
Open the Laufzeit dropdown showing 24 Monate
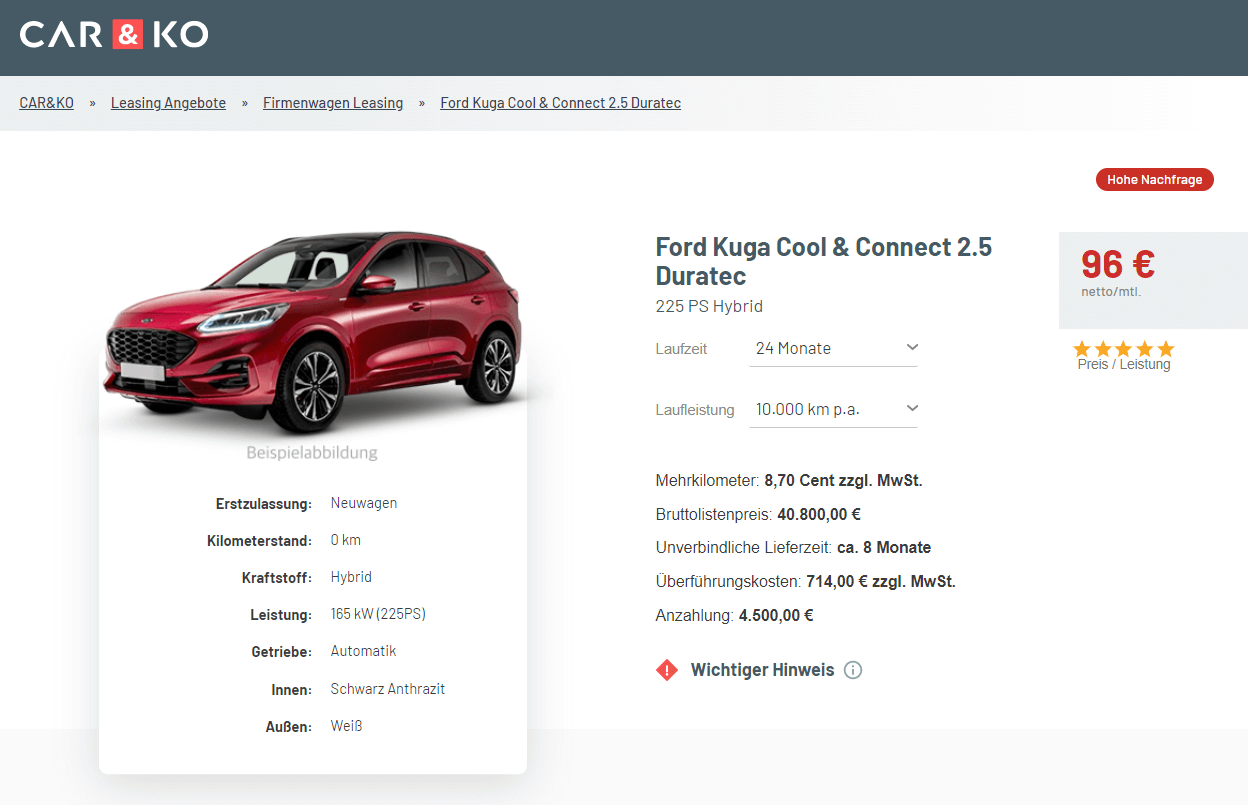coord(833,348)
